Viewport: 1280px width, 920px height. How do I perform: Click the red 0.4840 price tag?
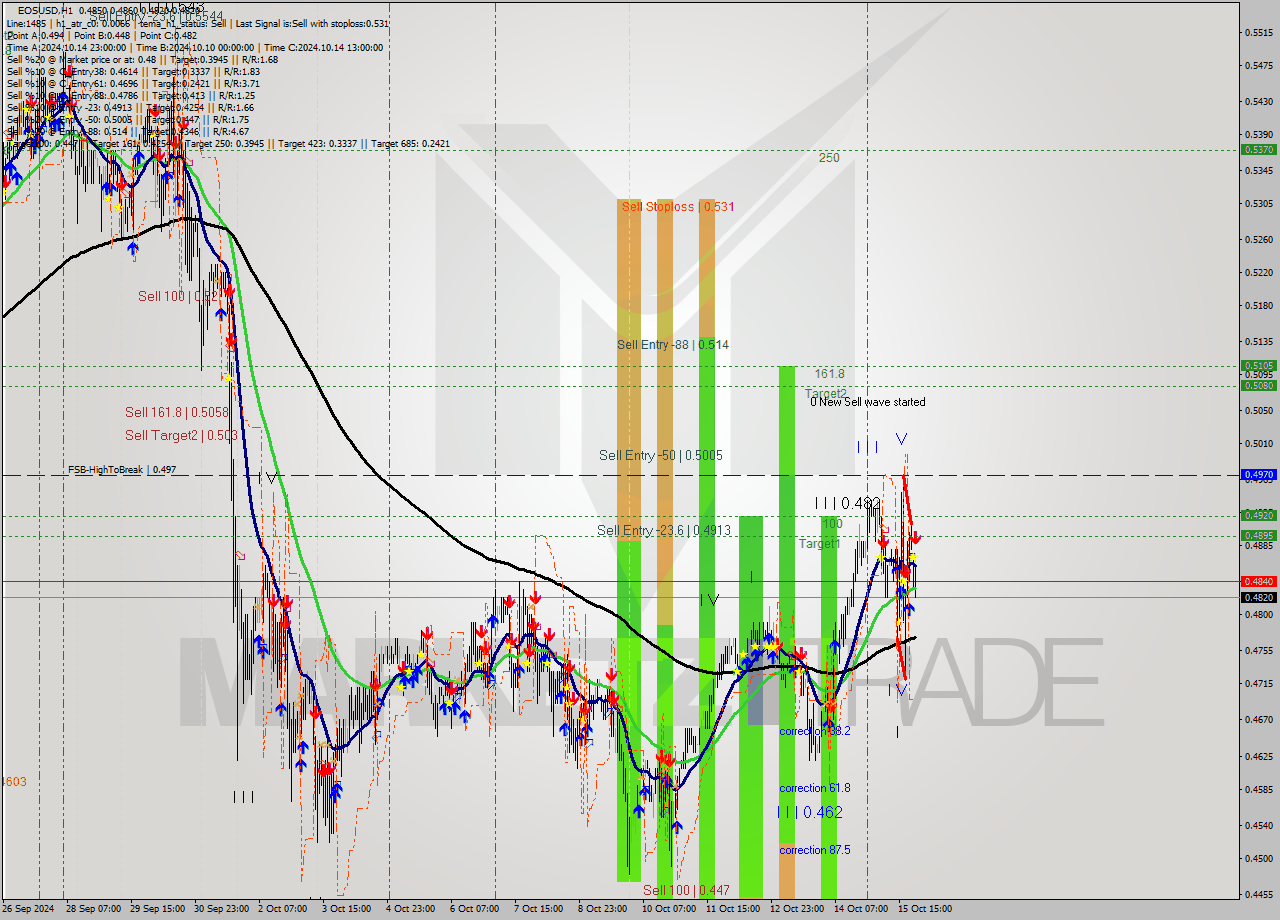pos(1258,581)
